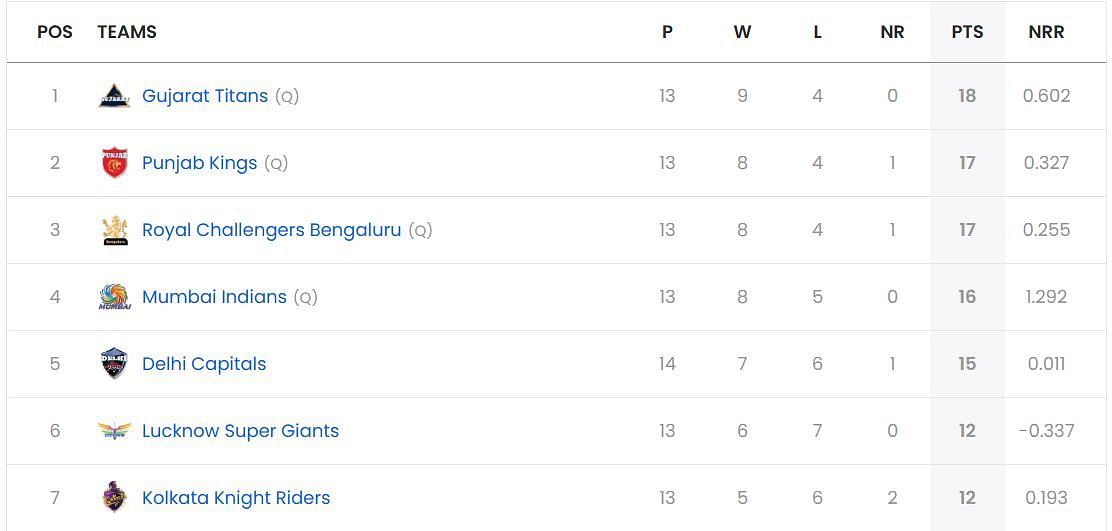Open Lucknow Super Giants team link
This screenshot has width=1112, height=531.
click(x=240, y=431)
